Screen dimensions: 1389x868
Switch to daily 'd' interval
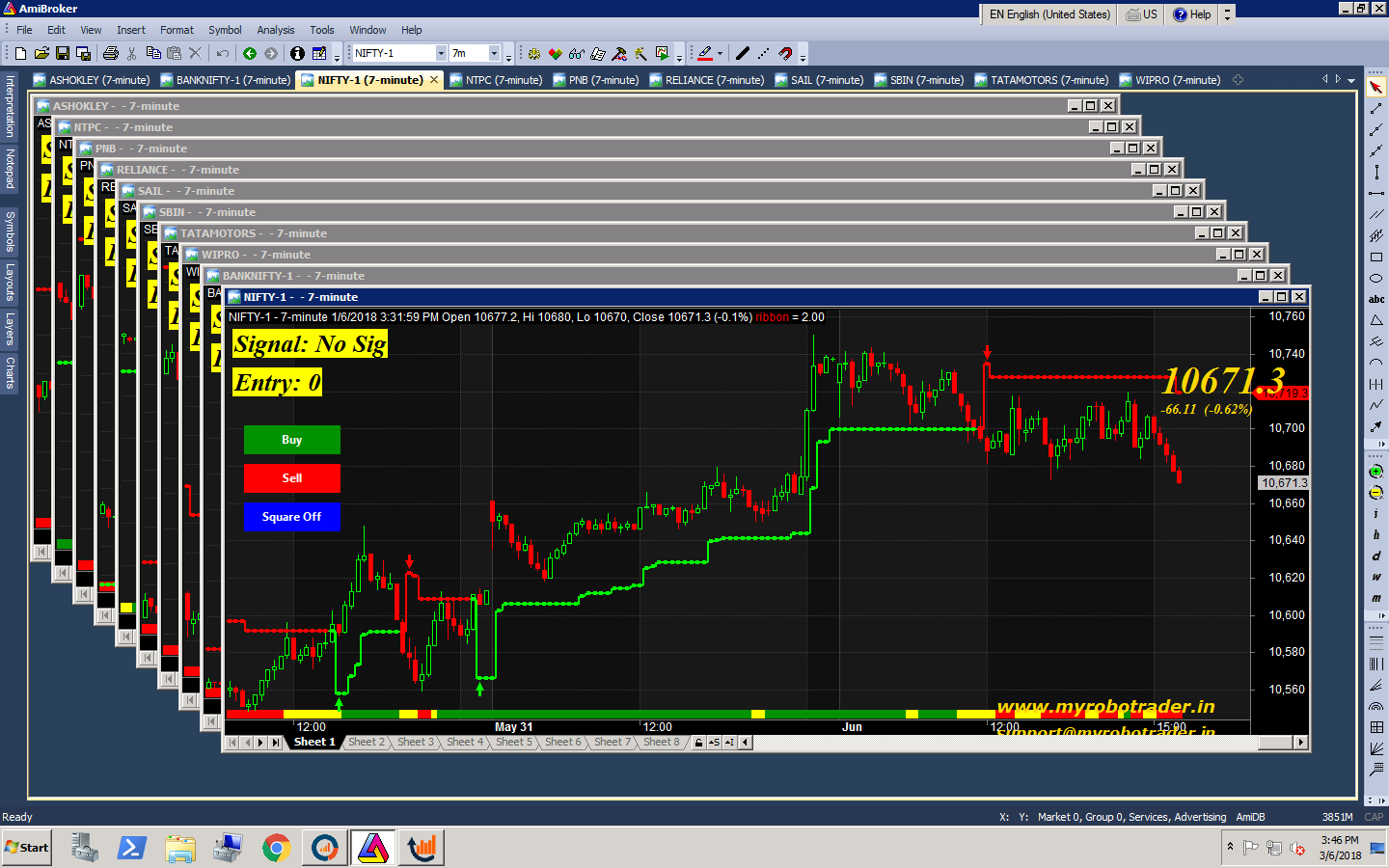1376,556
